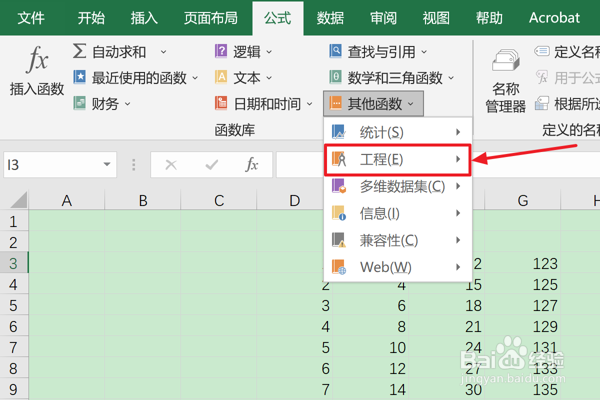Click the AutoSum sigma icon
600x400 pixels.
pyautogui.click(x=79, y=52)
